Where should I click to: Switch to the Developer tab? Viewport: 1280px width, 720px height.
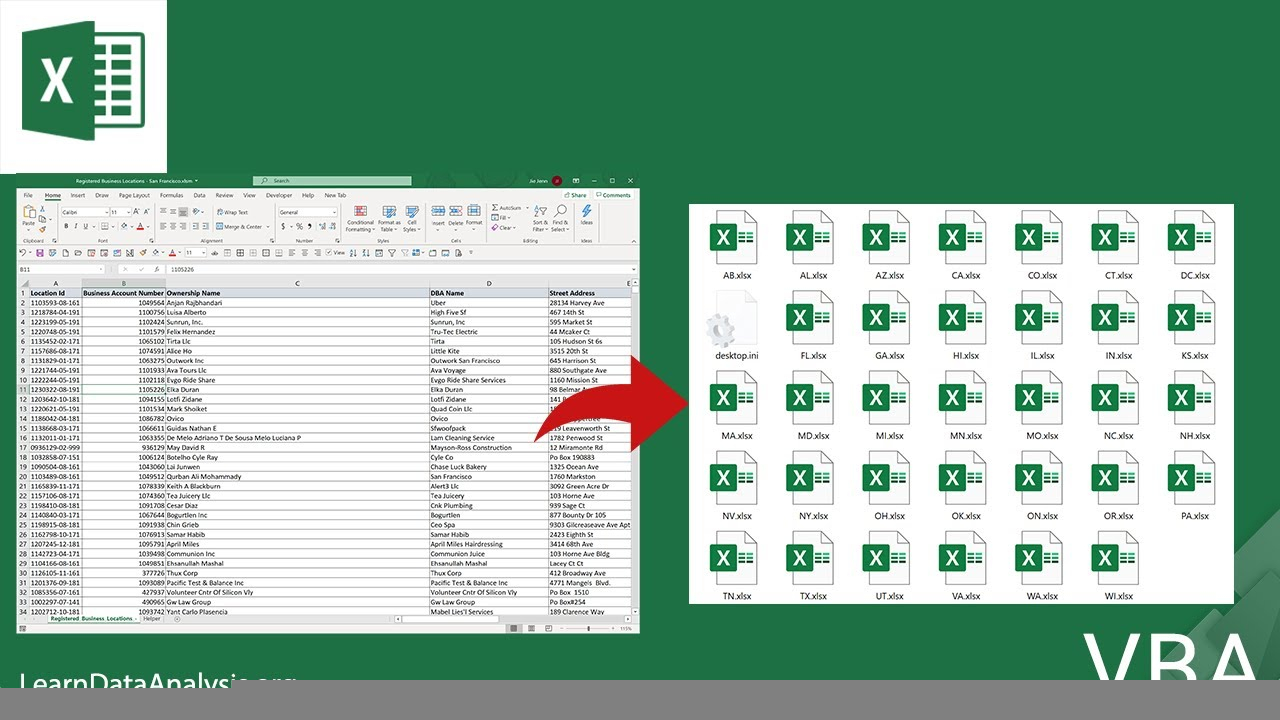coord(279,195)
